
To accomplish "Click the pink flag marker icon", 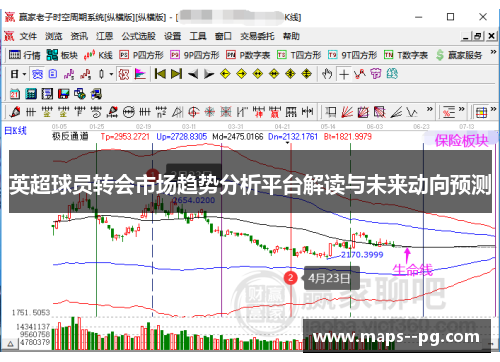I will point(140,74).
